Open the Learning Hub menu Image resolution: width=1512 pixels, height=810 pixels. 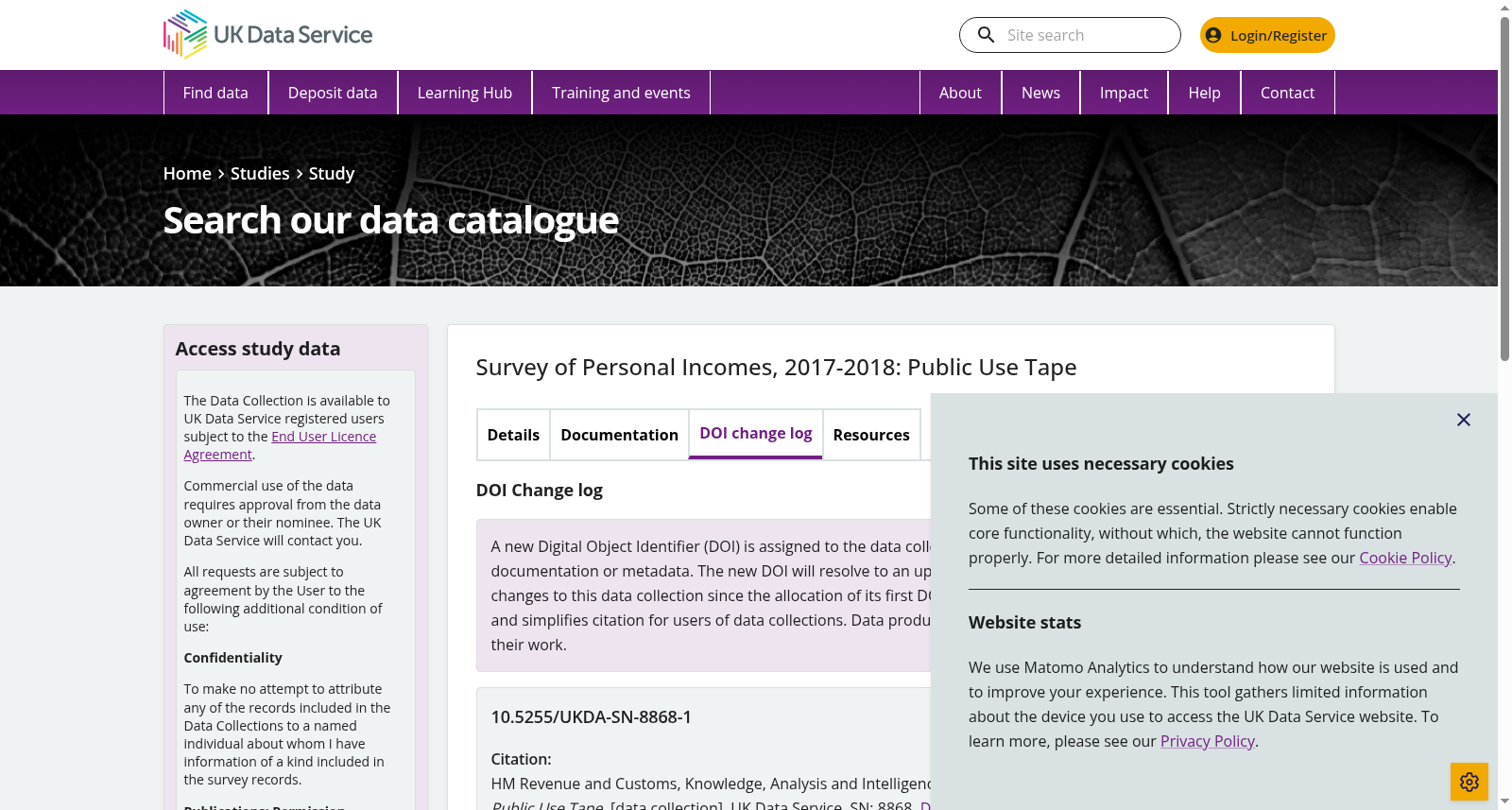(465, 93)
